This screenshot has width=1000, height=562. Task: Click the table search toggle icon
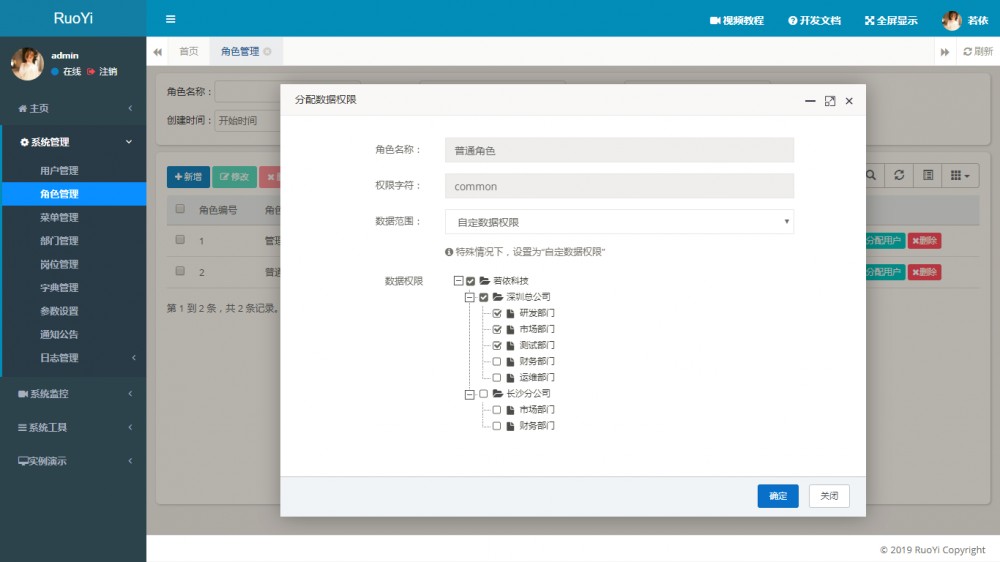coord(871,175)
